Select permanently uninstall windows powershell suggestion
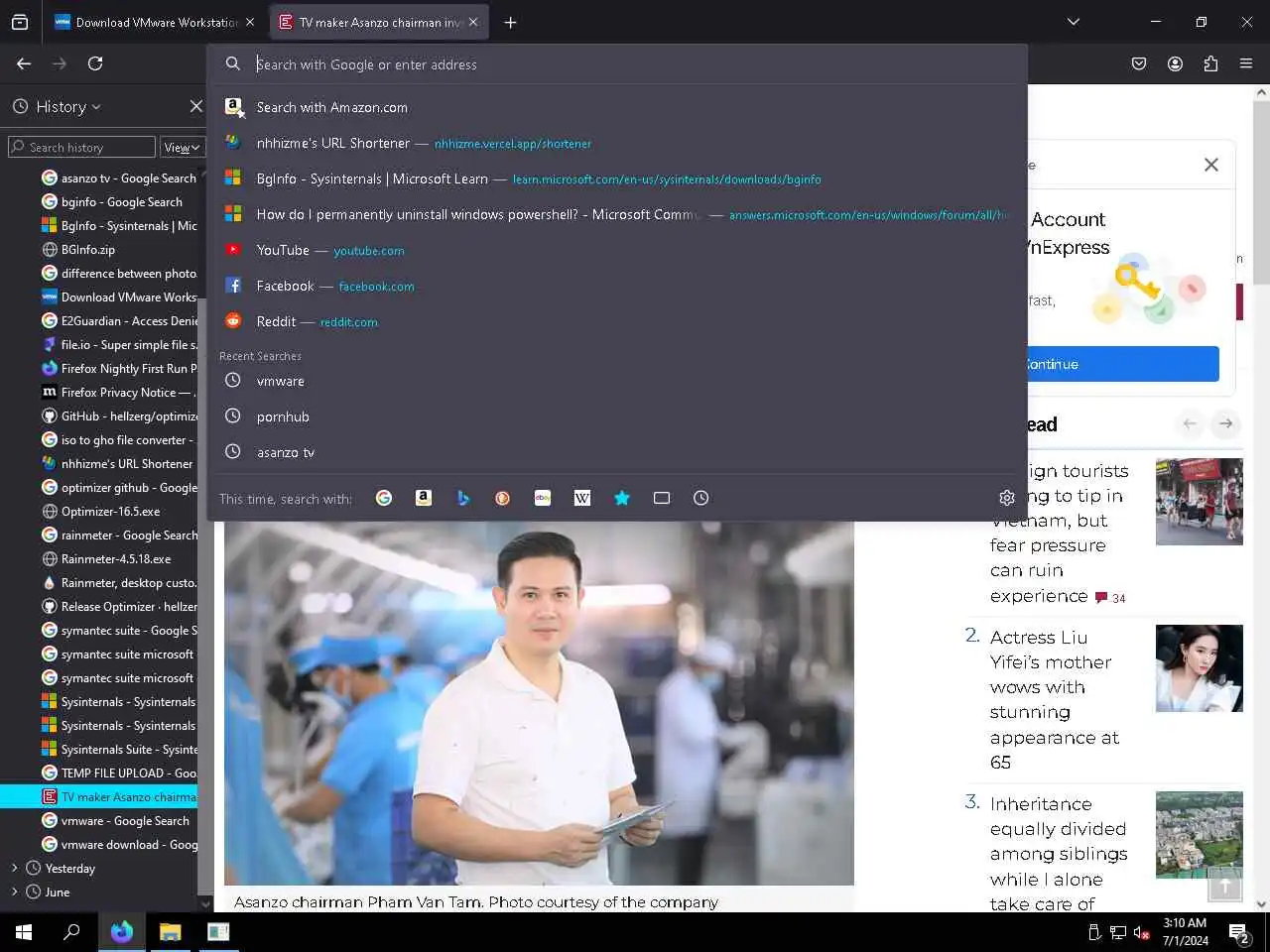 point(619,214)
